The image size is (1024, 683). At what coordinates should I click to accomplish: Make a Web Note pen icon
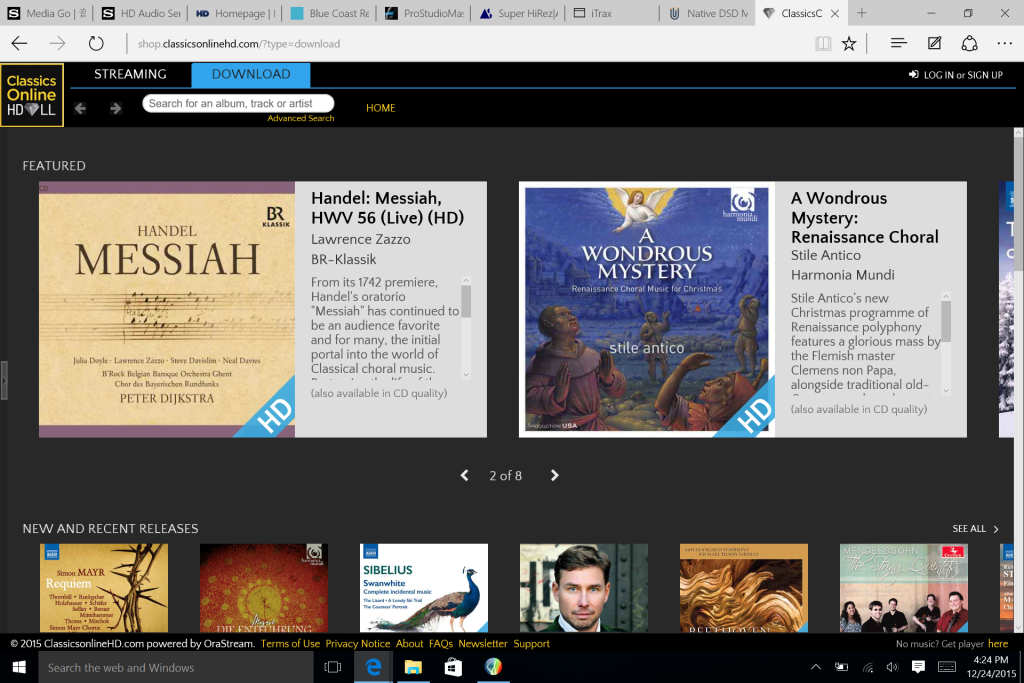935,43
